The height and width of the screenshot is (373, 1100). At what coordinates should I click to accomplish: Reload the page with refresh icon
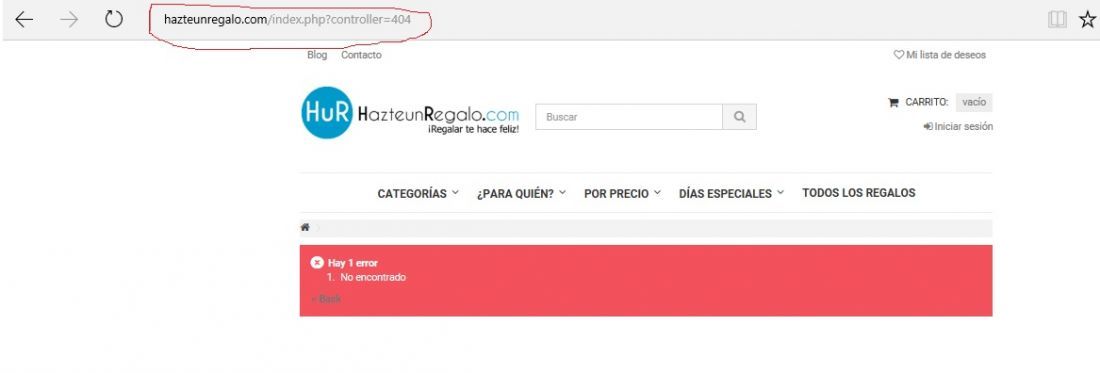(x=114, y=19)
